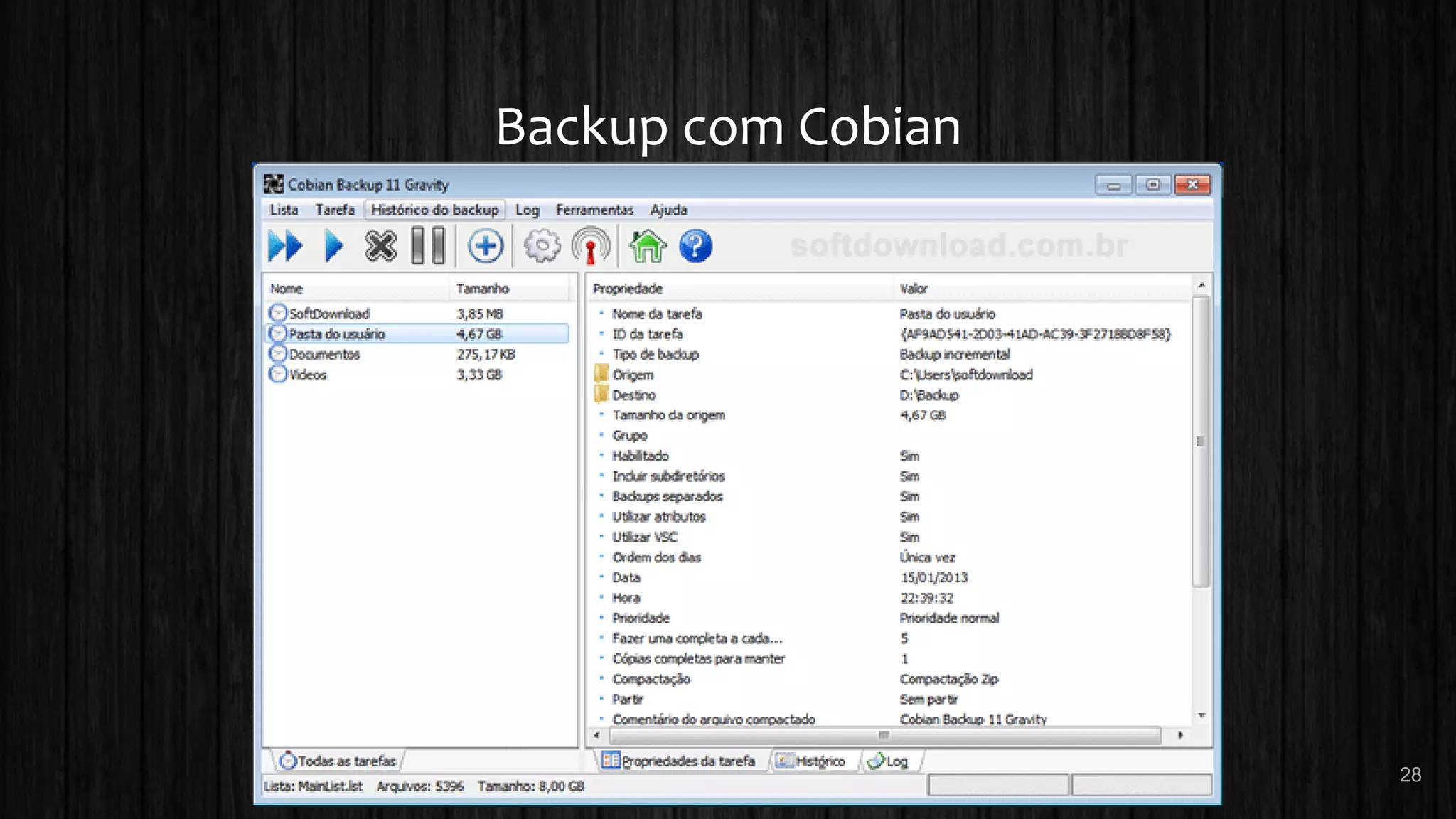The height and width of the screenshot is (819, 1456).
Task: Pause backup with the pause icon
Action: coord(429,246)
